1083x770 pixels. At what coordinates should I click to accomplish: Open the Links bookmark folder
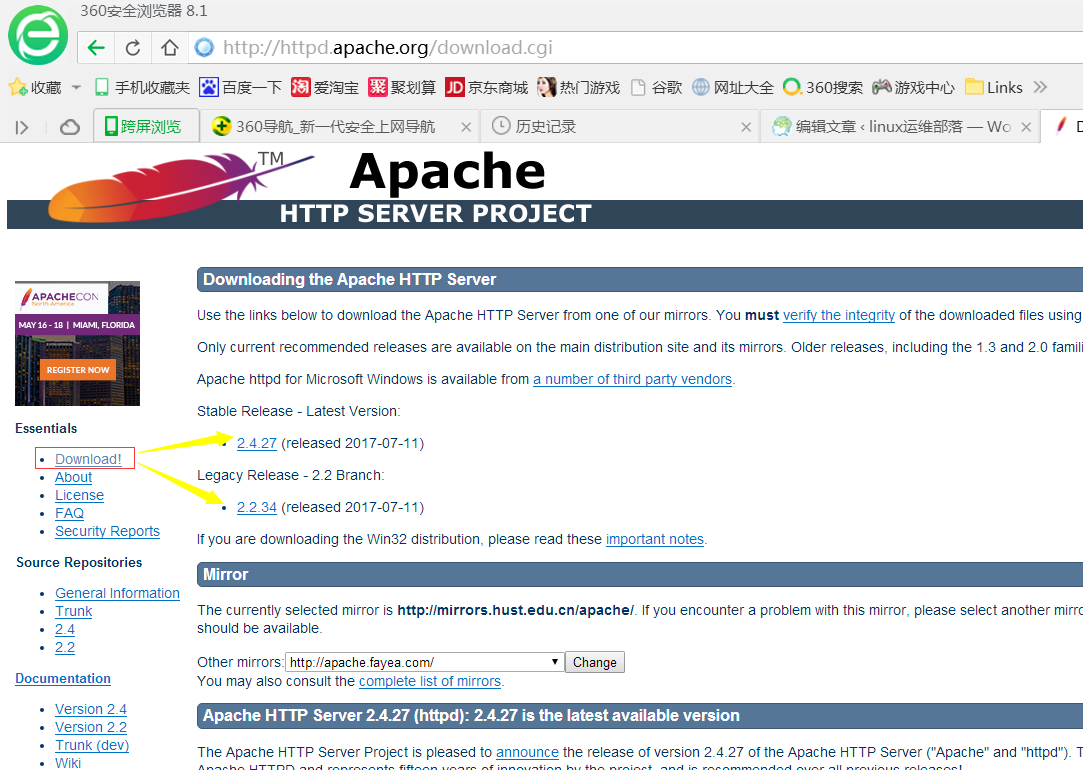(994, 88)
